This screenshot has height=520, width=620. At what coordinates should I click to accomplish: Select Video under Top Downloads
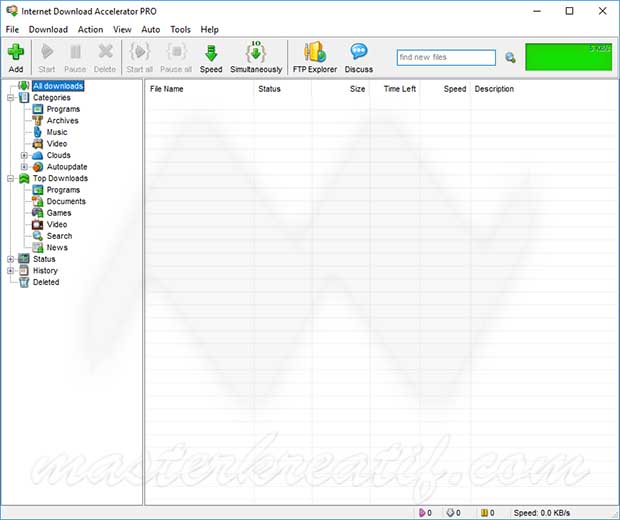point(57,224)
